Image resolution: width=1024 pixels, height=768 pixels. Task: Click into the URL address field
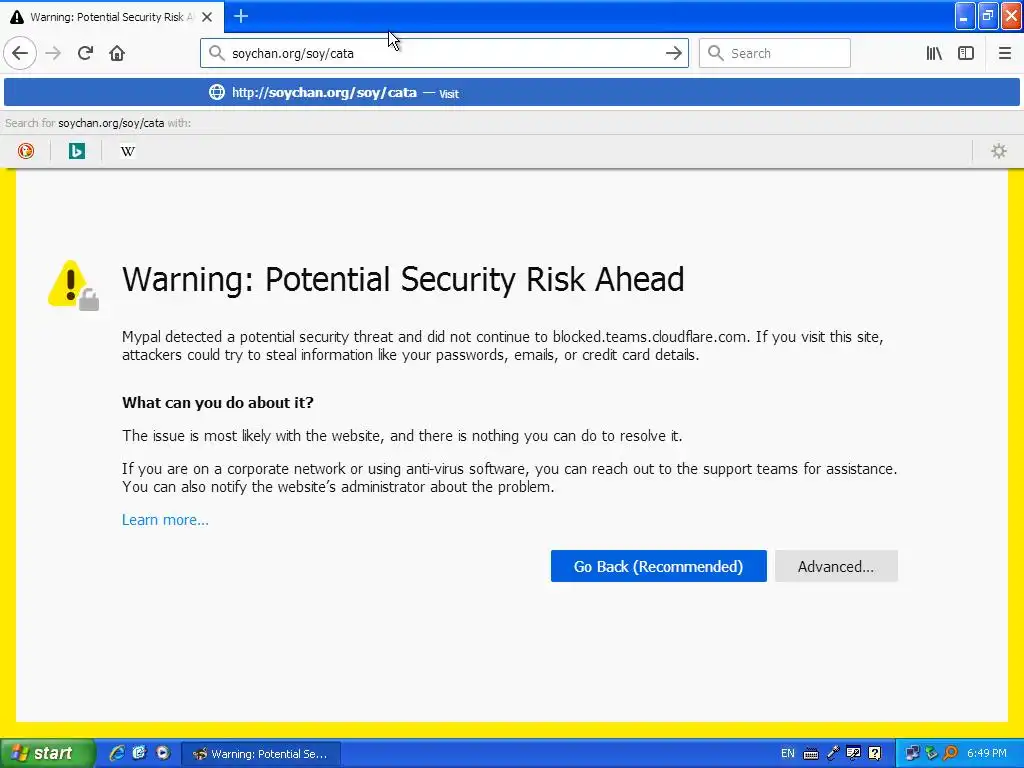tap(444, 54)
